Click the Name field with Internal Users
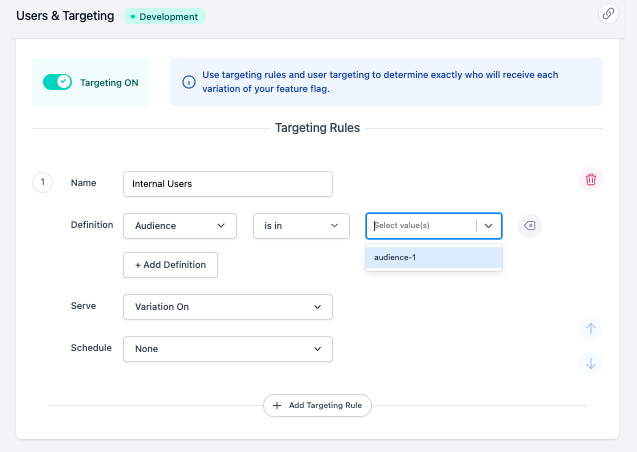Screen dimensions: 637x452 (x=227, y=184)
